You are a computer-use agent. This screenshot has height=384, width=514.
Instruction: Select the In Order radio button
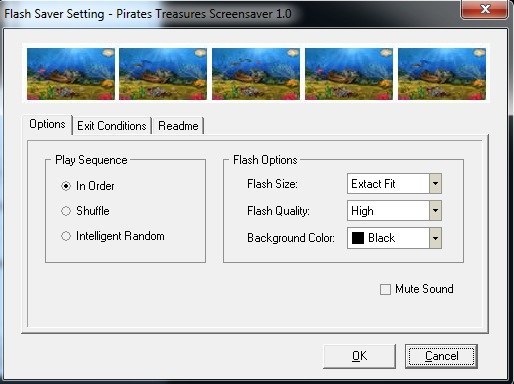click(66, 186)
